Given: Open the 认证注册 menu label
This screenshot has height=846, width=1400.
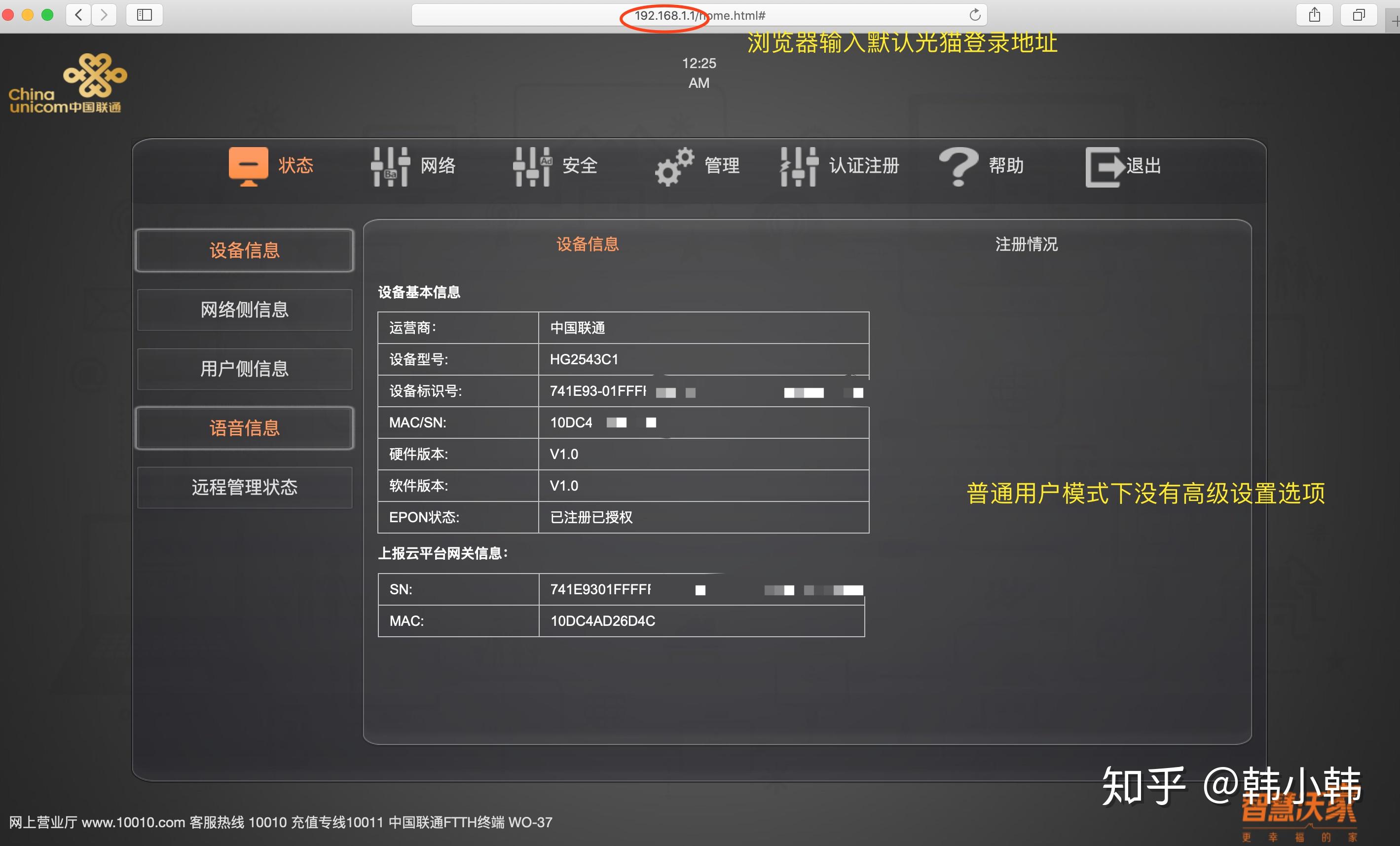Looking at the screenshot, I should click(864, 165).
